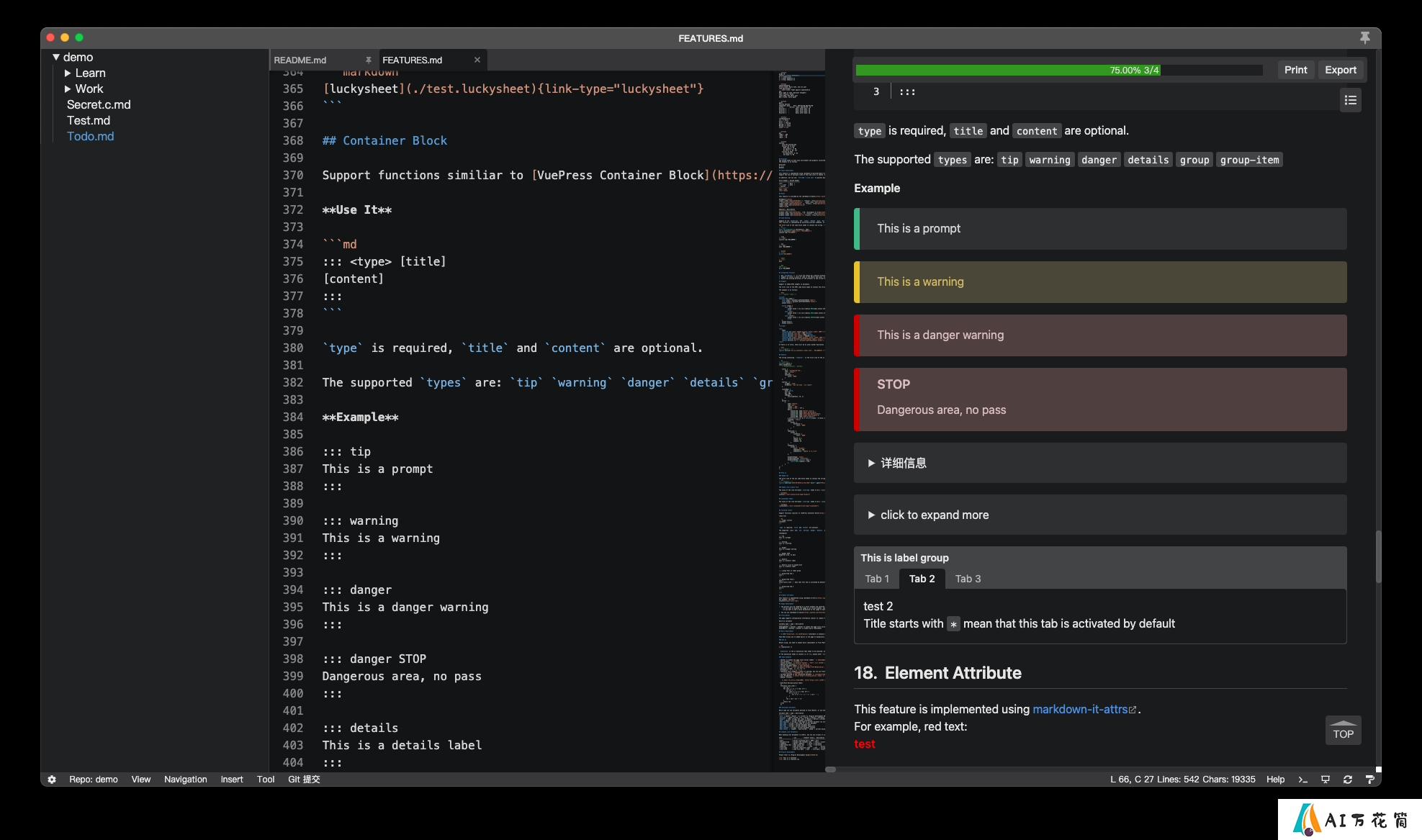Open the Navigation menu

pos(185,780)
